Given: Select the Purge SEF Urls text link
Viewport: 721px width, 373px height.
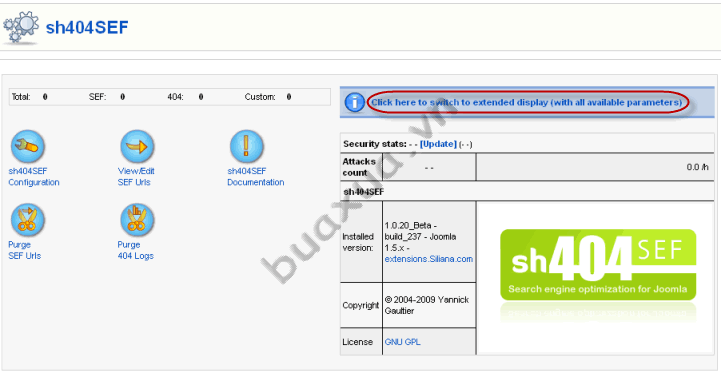Looking at the screenshot, I should (x=24, y=250).
